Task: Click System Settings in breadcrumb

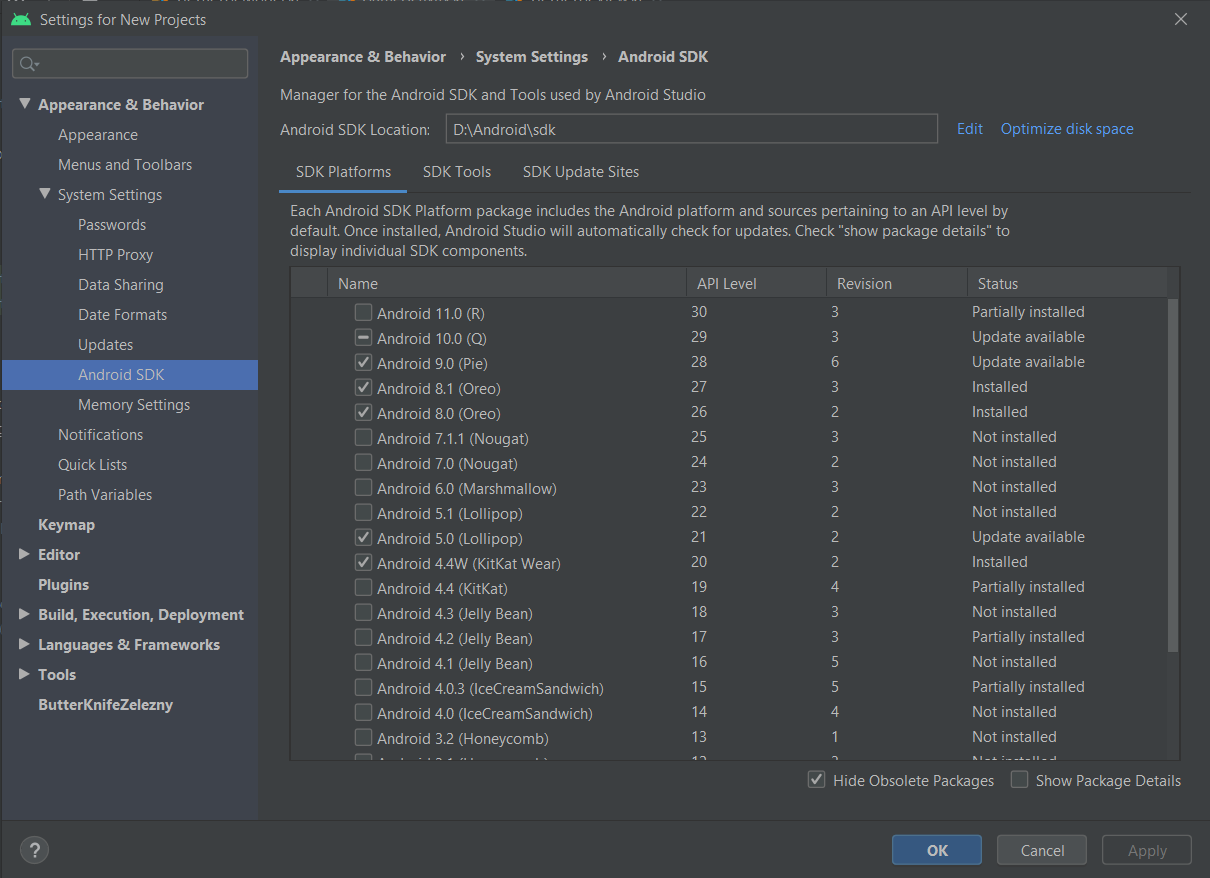Action: (x=532, y=57)
